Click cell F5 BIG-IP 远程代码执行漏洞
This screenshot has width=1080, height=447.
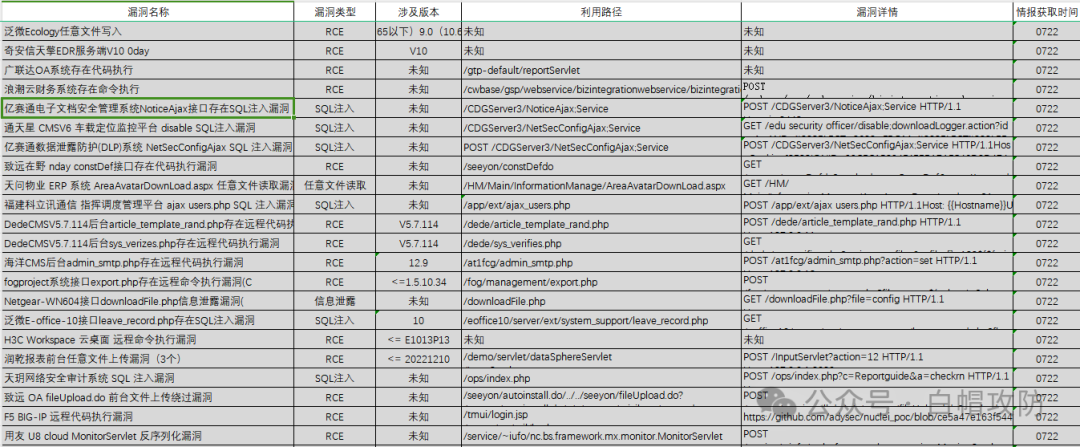(x=147, y=417)
